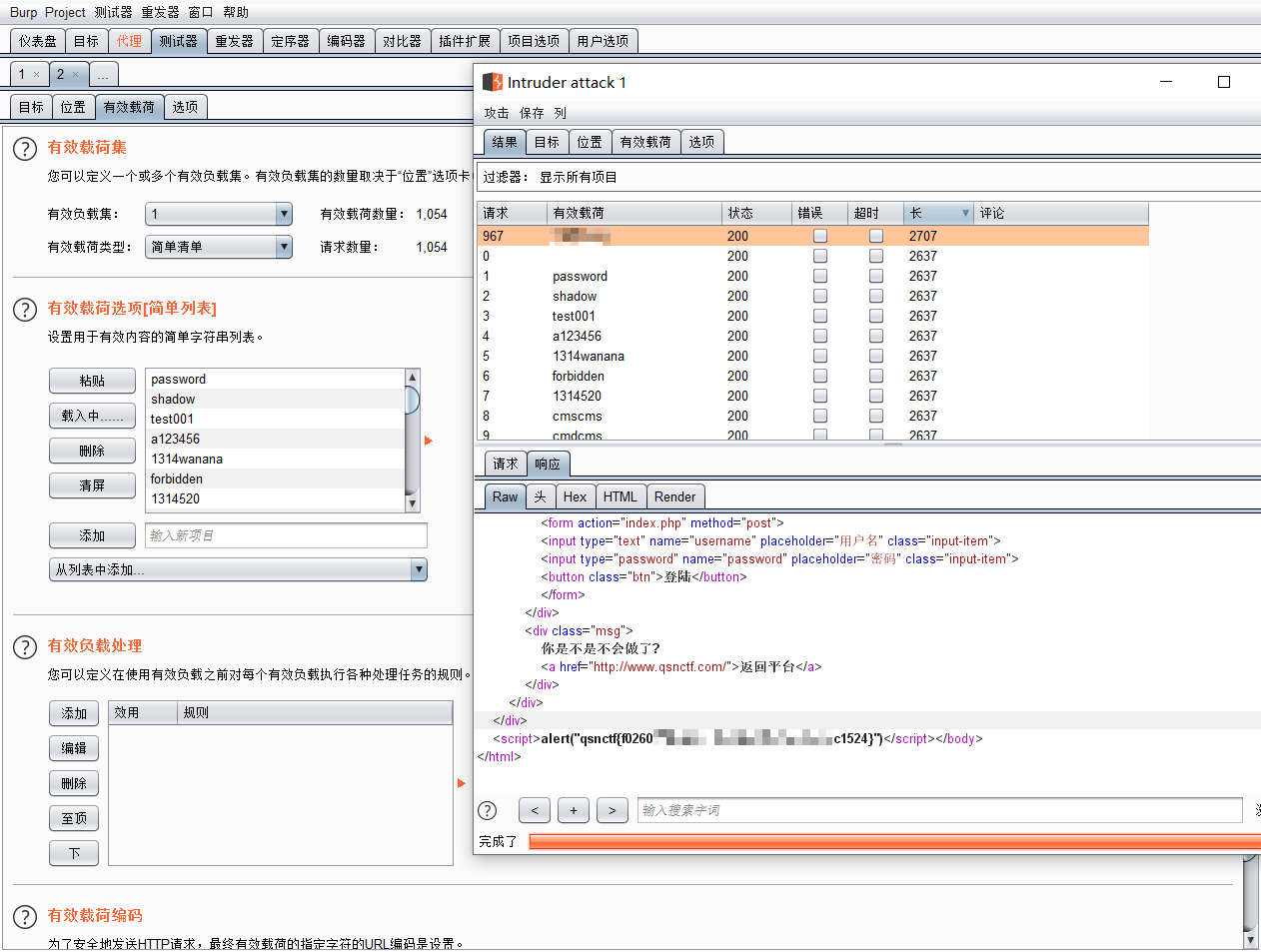Click the new payload item input field
Image resolution: width=1261 pixels, height=952 pixels.
point(286,535)
